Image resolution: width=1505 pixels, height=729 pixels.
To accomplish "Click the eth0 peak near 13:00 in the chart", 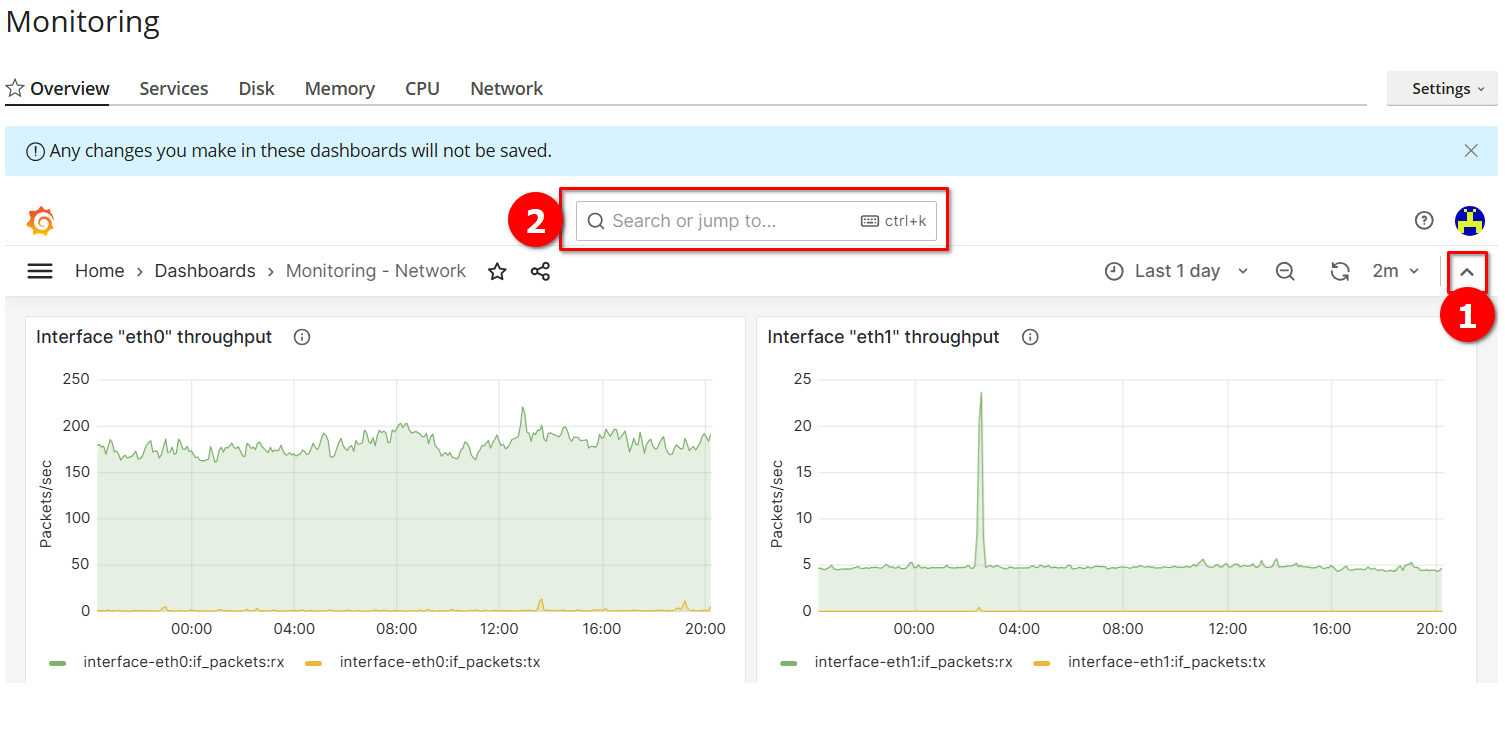I will click(523, 408).
